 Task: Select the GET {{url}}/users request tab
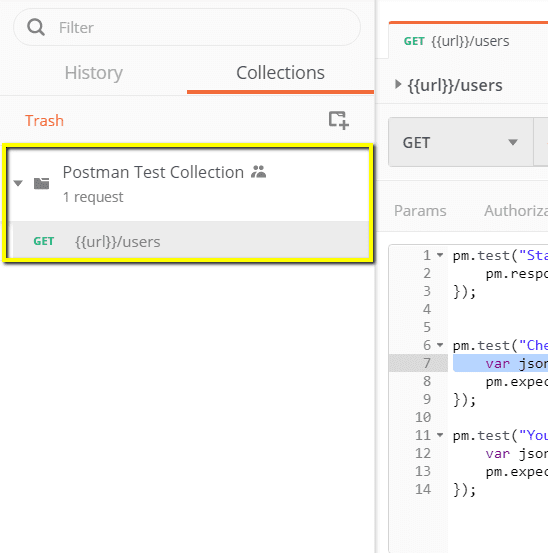(x=469, y=41)
